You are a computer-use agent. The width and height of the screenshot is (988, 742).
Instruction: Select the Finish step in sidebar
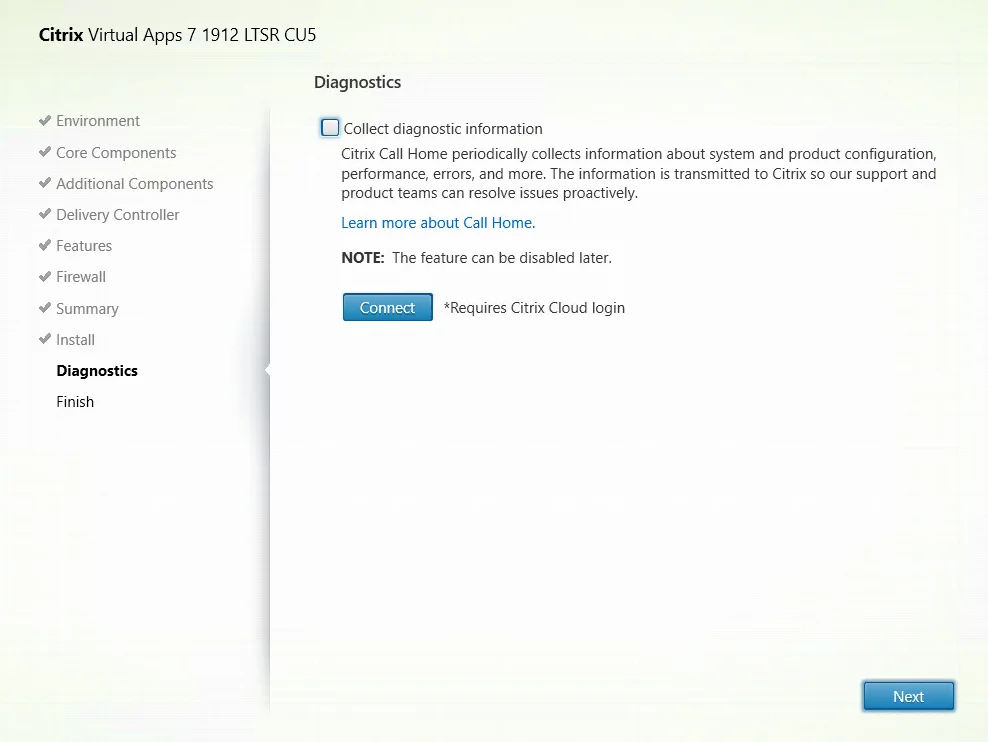tap(75, 402)
